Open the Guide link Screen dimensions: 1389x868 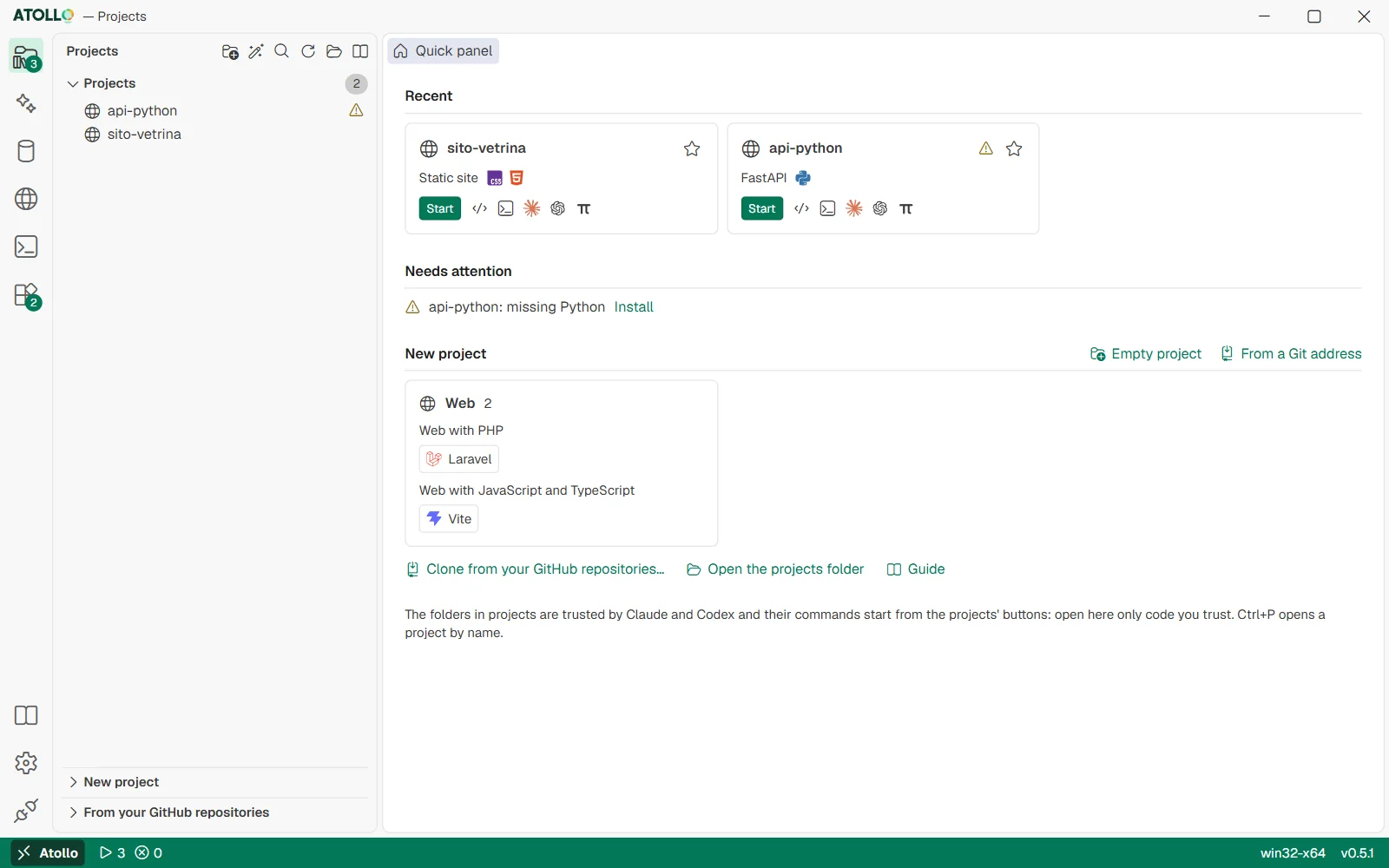916,569
